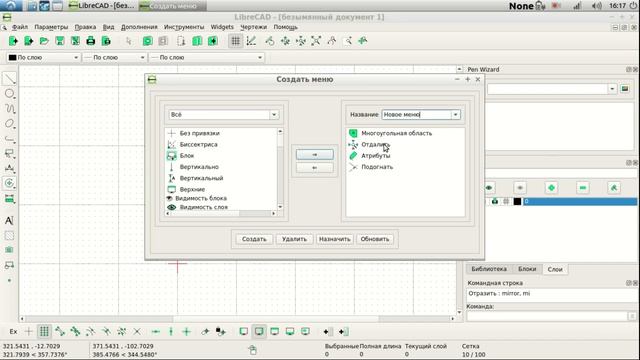Click the layer 0 black color swatch
This screenshot has width=640, height=360.
click(517, 201)
